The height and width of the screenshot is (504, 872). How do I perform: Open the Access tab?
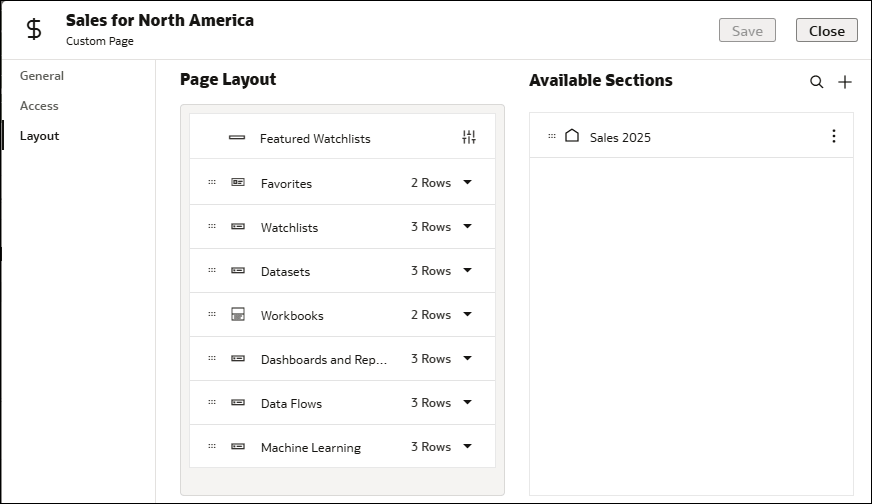pyautogui.click(x=40, y=106)
